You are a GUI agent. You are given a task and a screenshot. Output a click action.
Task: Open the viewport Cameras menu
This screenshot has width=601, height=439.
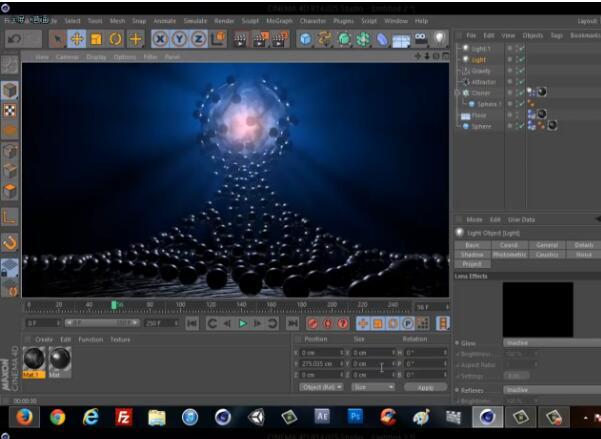point(67,57)
